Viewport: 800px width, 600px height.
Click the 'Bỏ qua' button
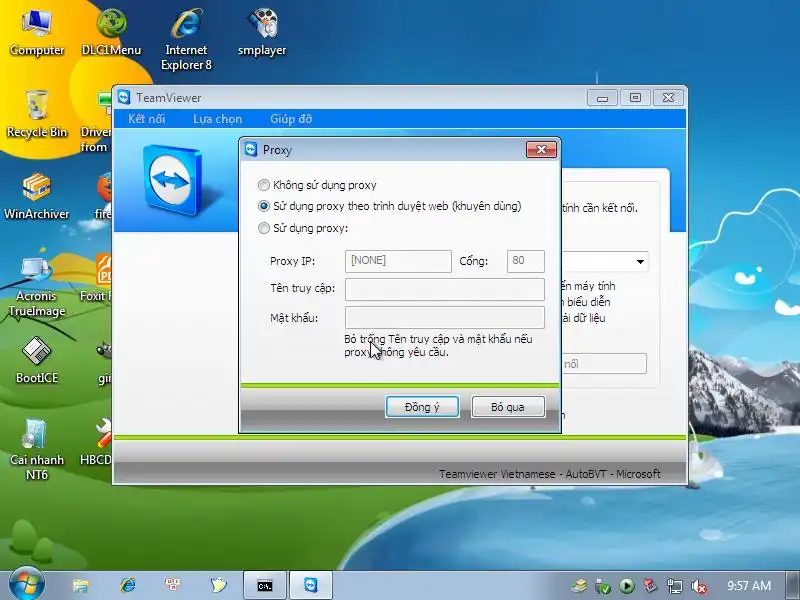coord(508,407)
